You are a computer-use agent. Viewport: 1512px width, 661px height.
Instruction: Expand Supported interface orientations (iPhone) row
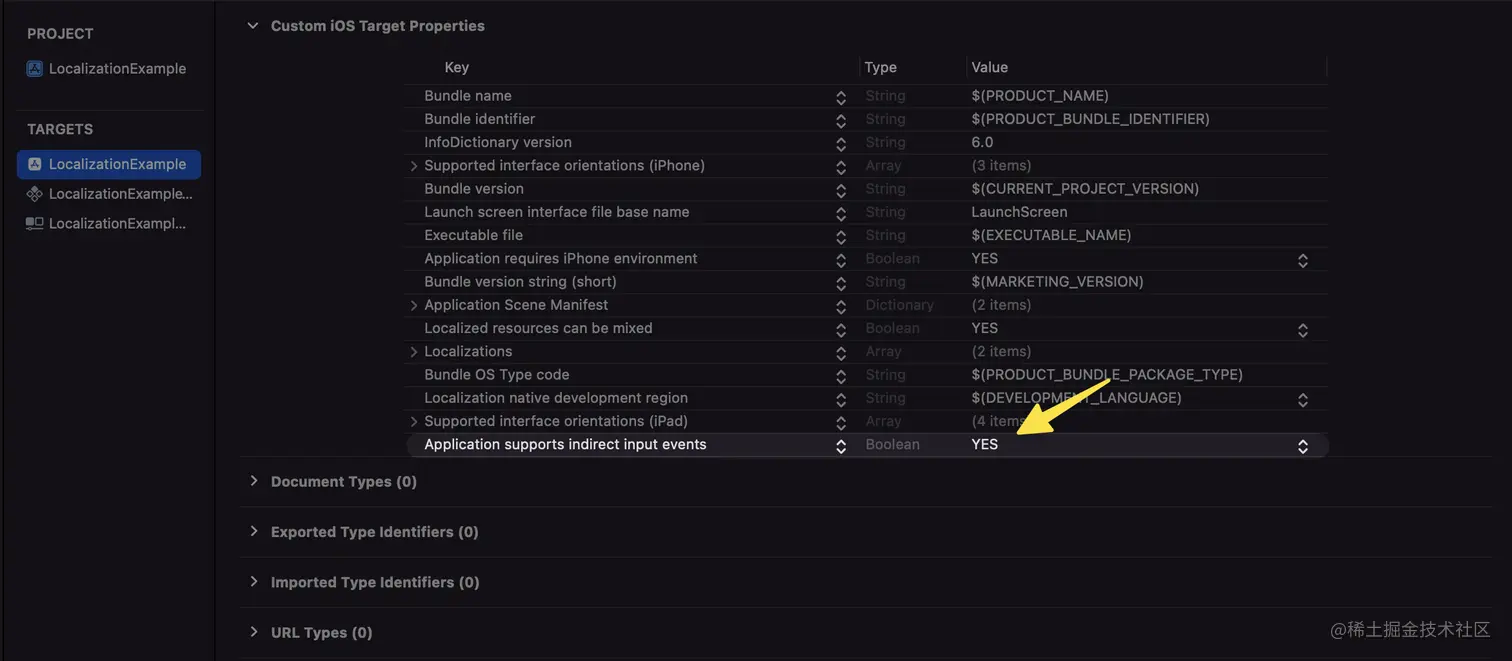[414, 166]
